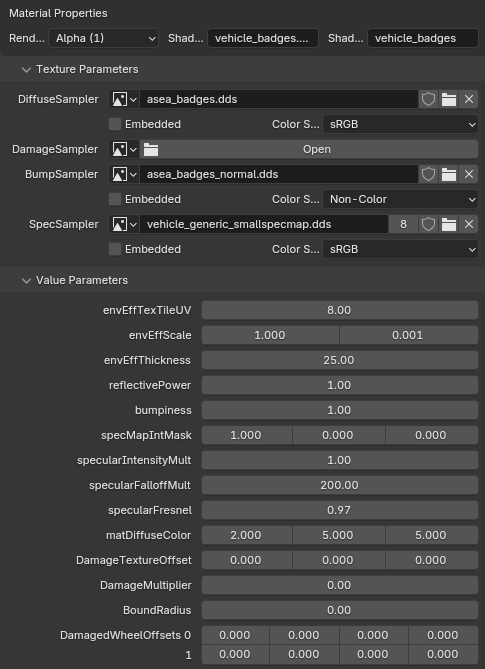This screenshot has width=485, height=669.
Task: Open the folder icon next to asea_badges.dds
Action: pos(449,99)
